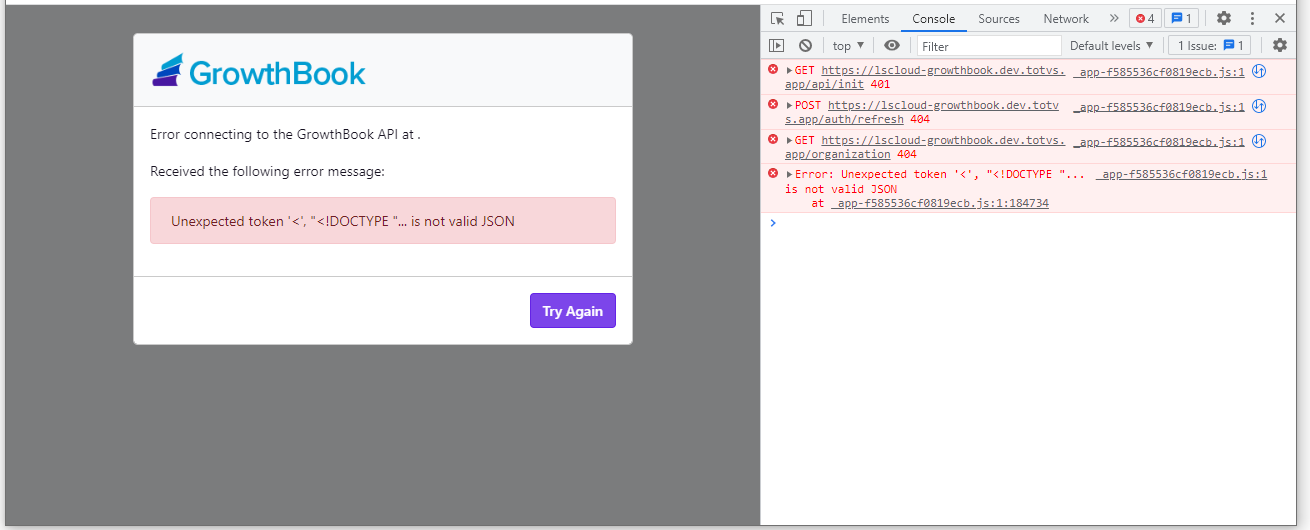Open source link on GET organization row
1310x530 pixels.
tap(1159, 140)
